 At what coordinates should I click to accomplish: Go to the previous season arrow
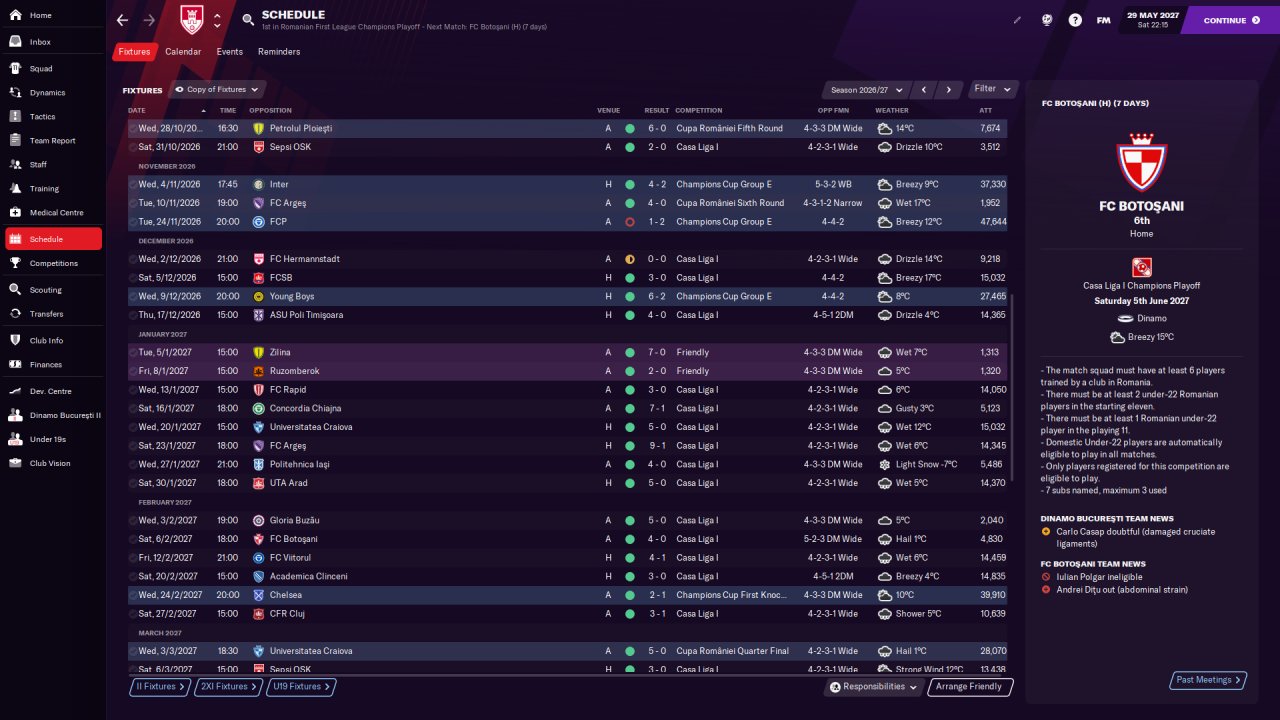coord(924,90)
